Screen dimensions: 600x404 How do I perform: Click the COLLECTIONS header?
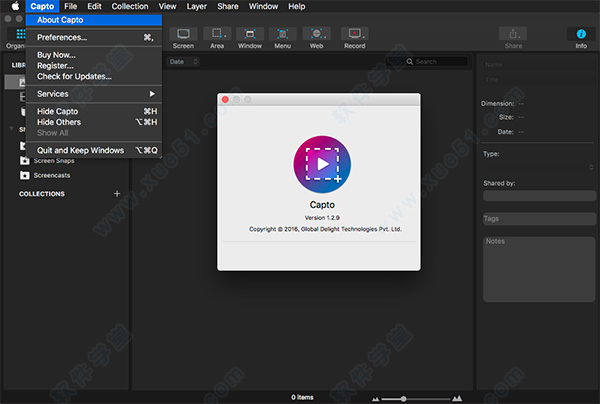(x=42, y=194)
